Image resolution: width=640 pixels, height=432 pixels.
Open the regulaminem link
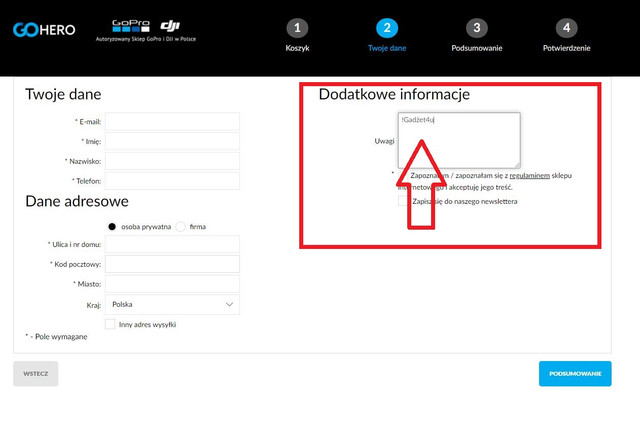[x=529, y=176]
